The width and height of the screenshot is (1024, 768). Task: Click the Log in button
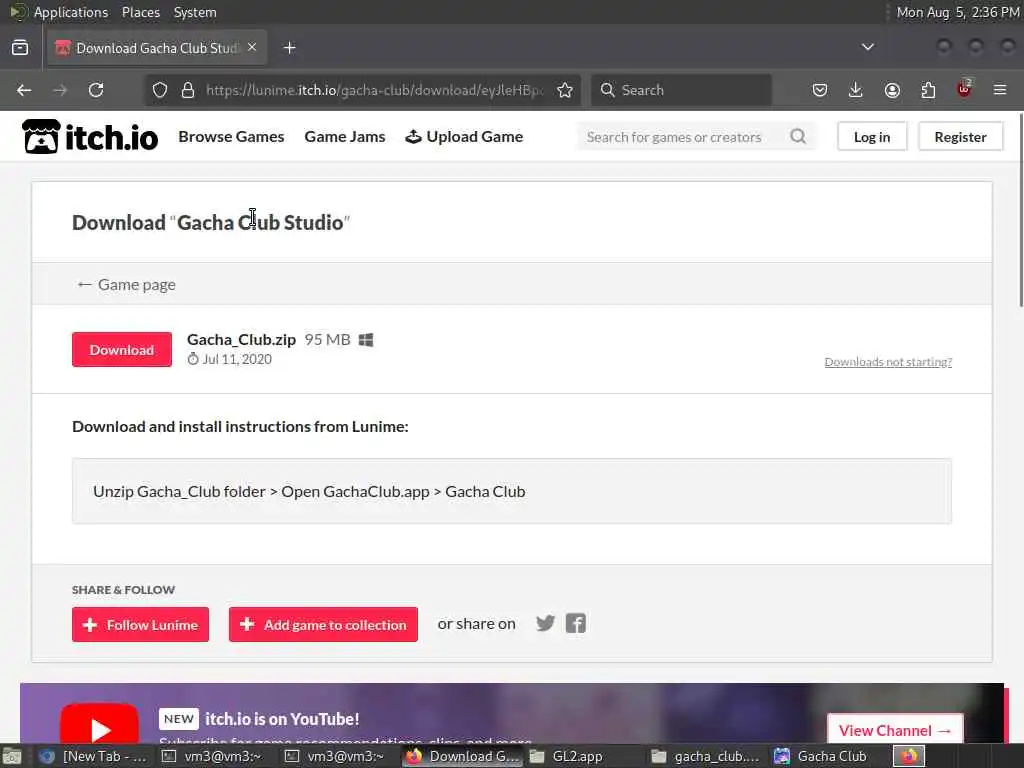point(872,136)
